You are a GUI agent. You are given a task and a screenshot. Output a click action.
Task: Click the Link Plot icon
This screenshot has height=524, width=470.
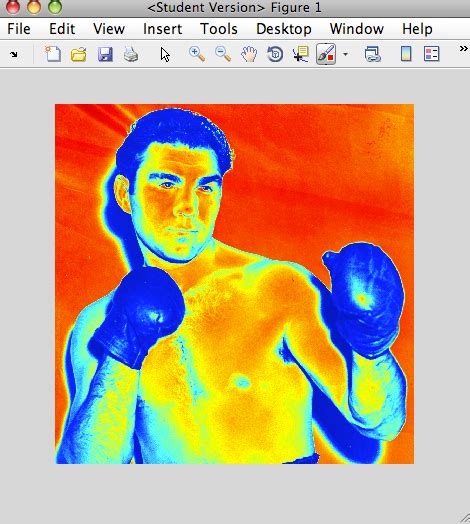pyautogui.click(x=373, y=54)
